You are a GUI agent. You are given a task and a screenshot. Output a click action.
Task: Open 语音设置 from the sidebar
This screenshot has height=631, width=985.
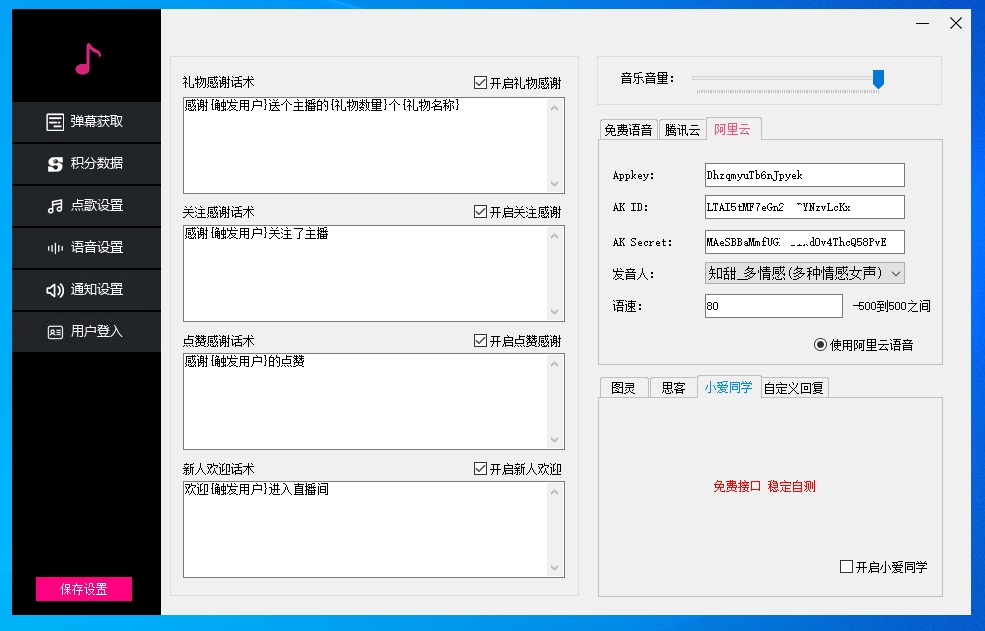coord(86,248)
